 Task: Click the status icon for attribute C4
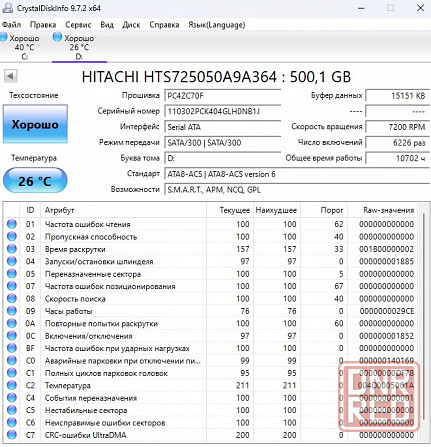click(12, 398)
